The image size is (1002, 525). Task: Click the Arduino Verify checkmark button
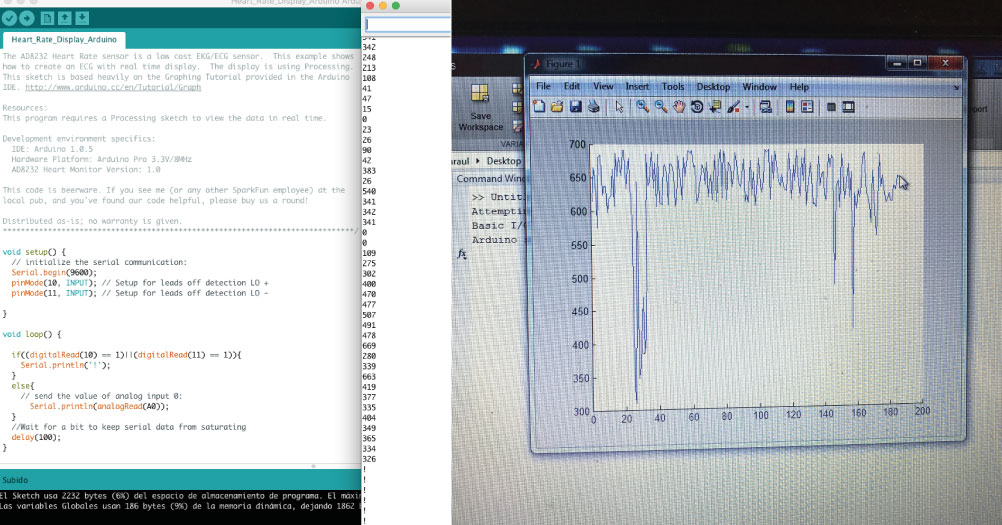(9, 19)
